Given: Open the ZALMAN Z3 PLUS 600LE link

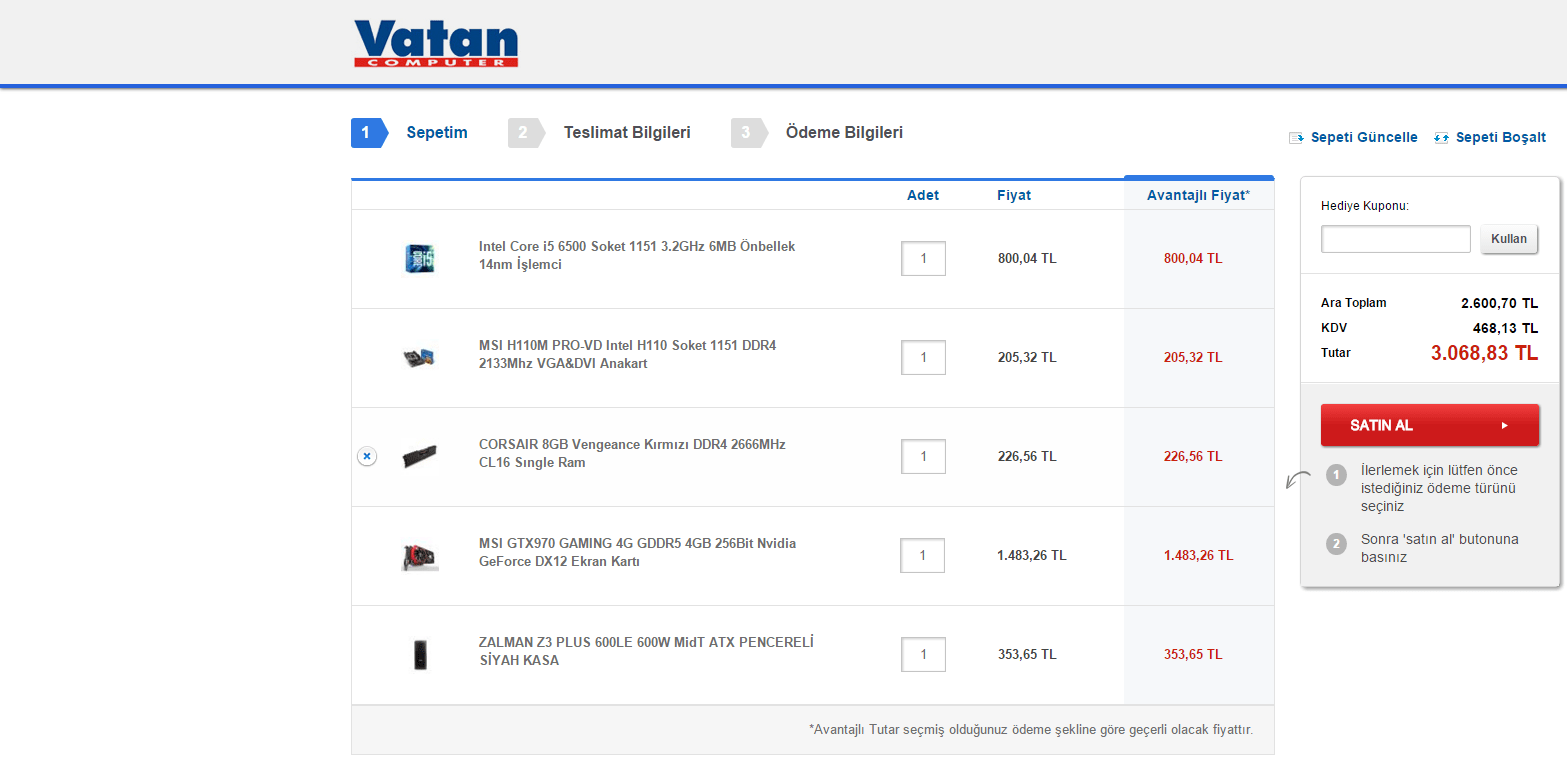Looking at the screenshot, I should coord(646,651).
